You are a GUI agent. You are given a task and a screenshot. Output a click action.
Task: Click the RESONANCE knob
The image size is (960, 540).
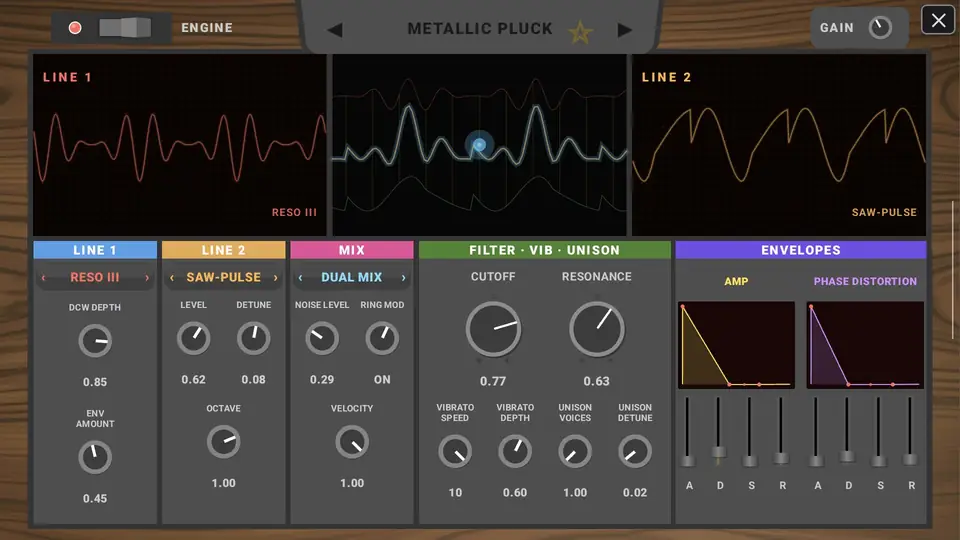tap(596, 329)
